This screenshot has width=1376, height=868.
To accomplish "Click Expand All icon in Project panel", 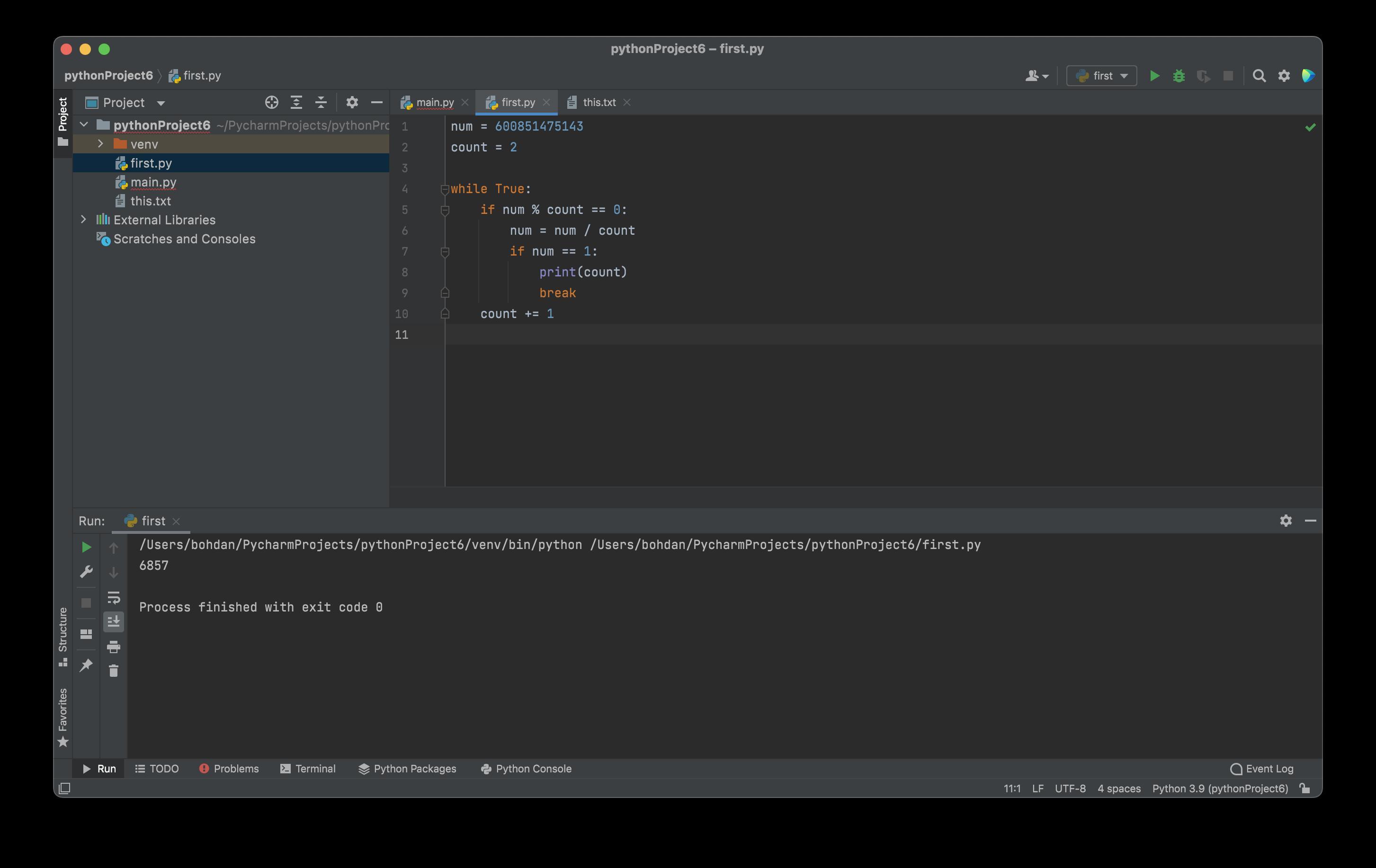I will [296, 103].
